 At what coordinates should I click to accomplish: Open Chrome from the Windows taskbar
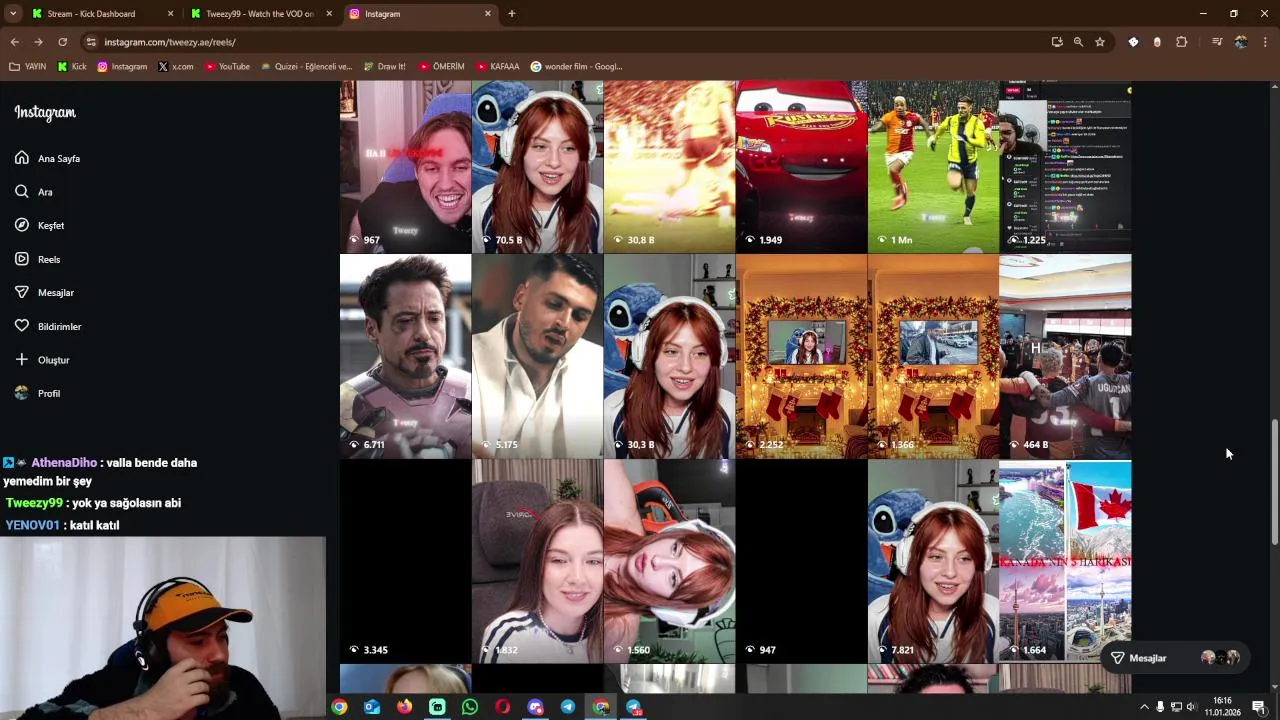tap(339, 707)
